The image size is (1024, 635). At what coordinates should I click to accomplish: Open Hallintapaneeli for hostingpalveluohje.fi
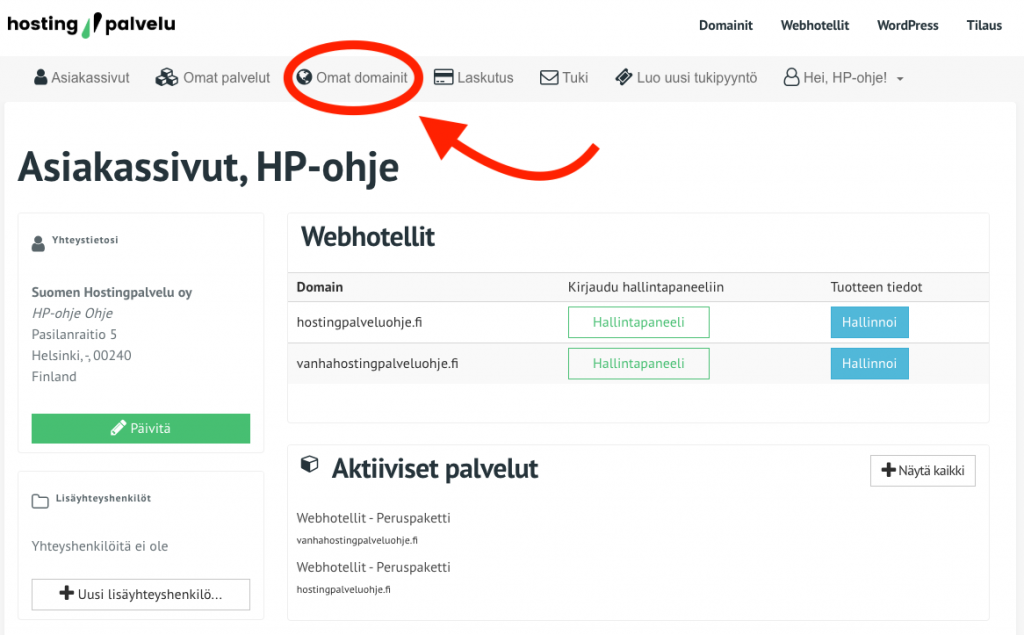[x=638, y=322]
